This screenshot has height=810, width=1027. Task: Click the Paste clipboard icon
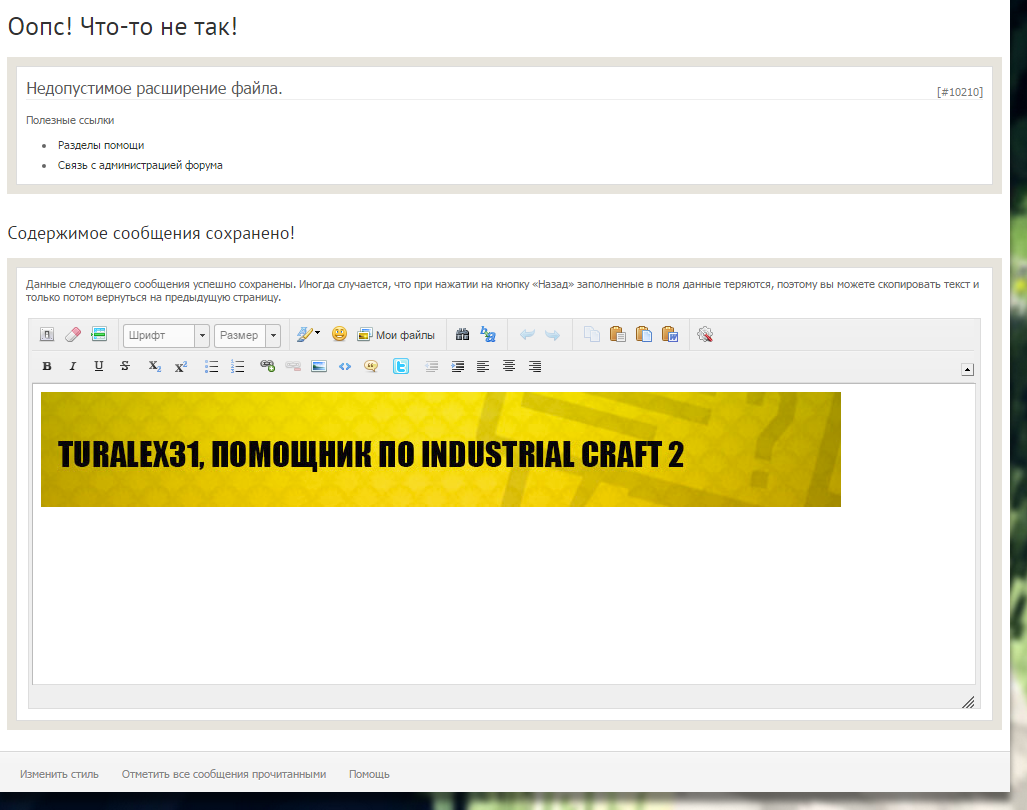click(x=618, y=335)
